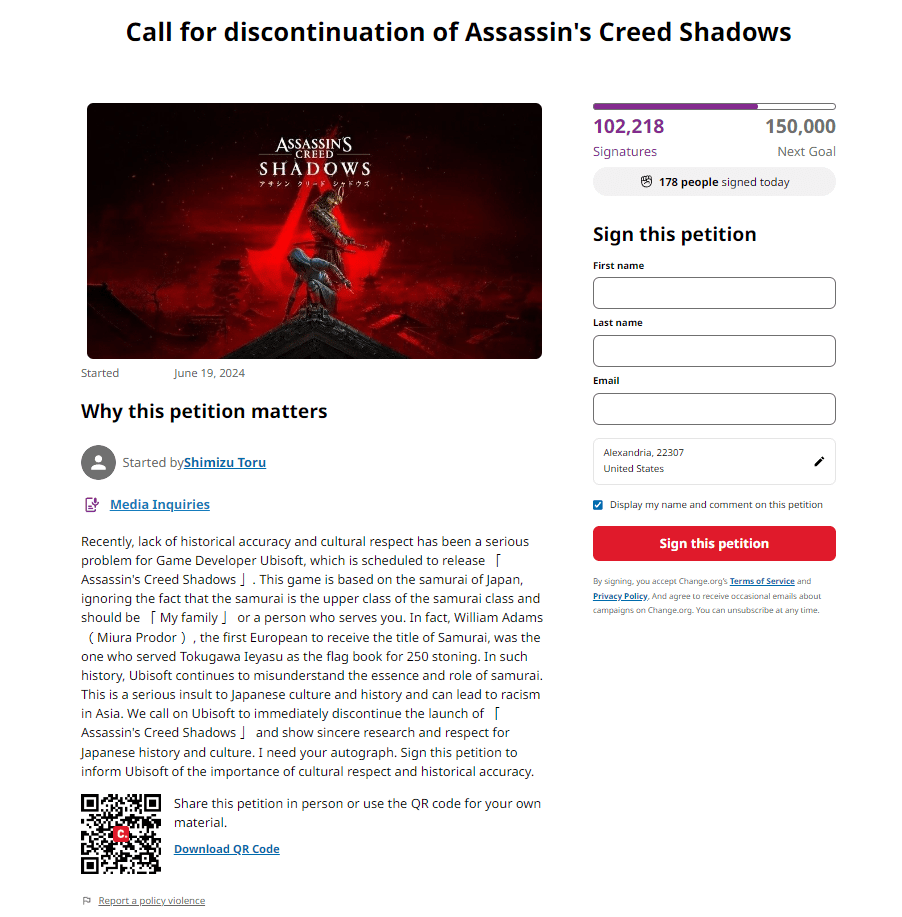The width and height of the screenshot is (902, 917).
Task: Click the fist icon beside signed today
Action: point(646,182)
